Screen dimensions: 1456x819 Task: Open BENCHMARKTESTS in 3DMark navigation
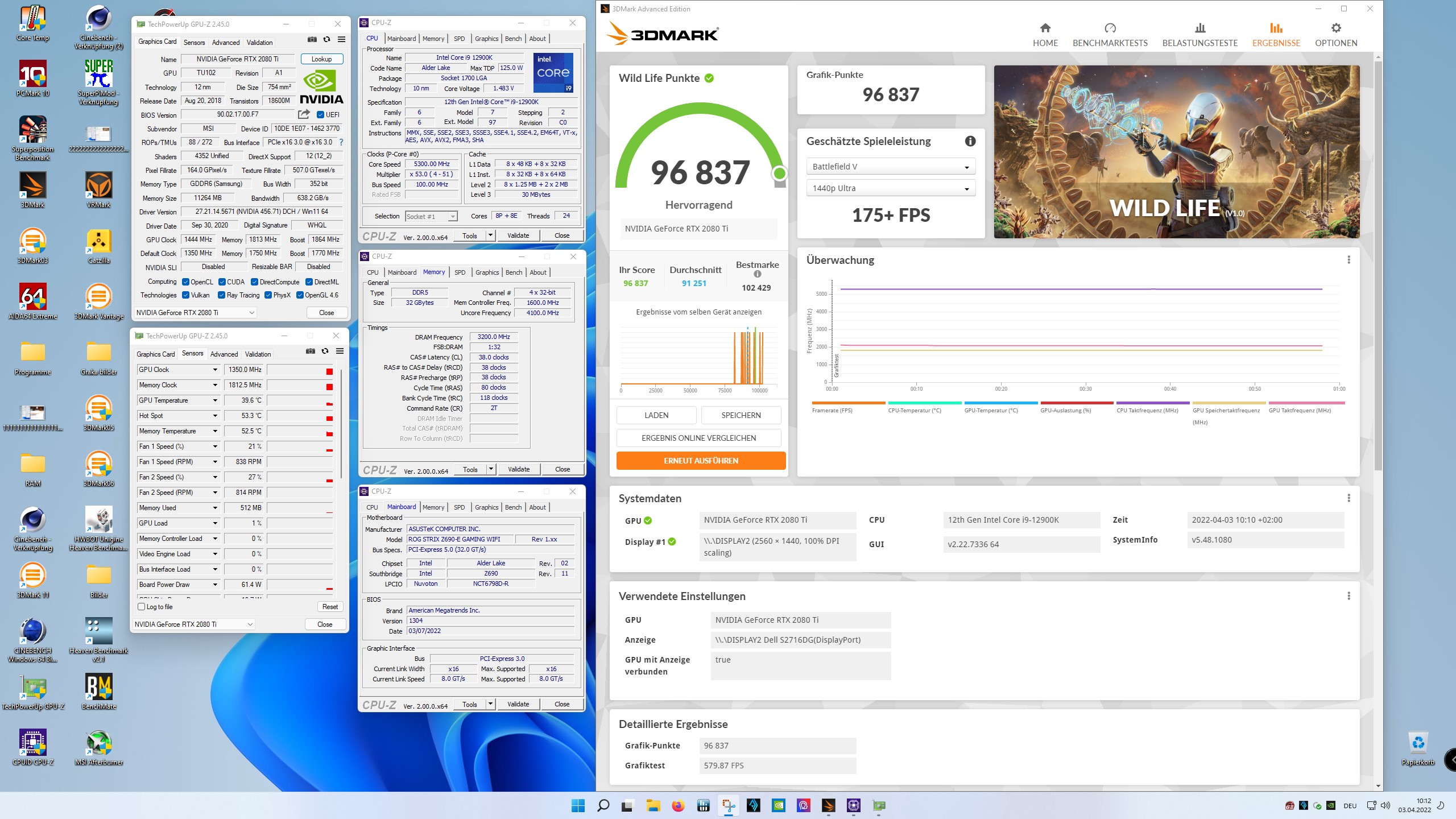[x=1110, y=35]
